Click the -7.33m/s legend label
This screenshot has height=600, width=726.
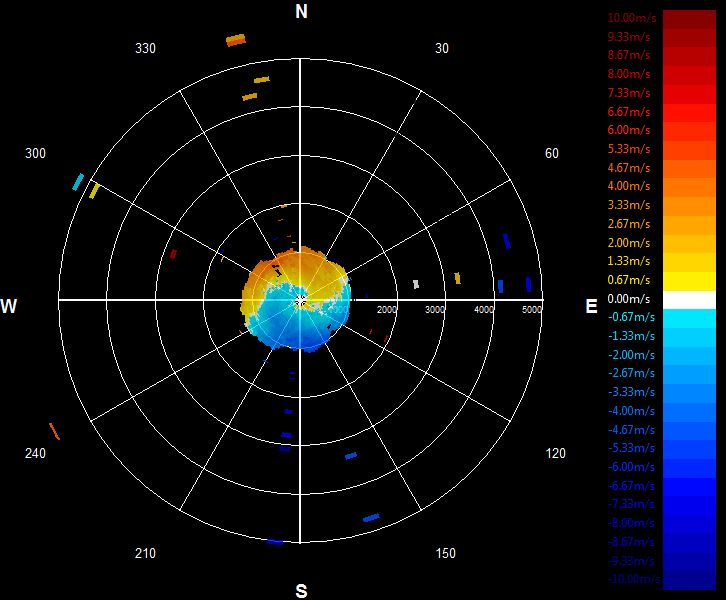(631, 504)
